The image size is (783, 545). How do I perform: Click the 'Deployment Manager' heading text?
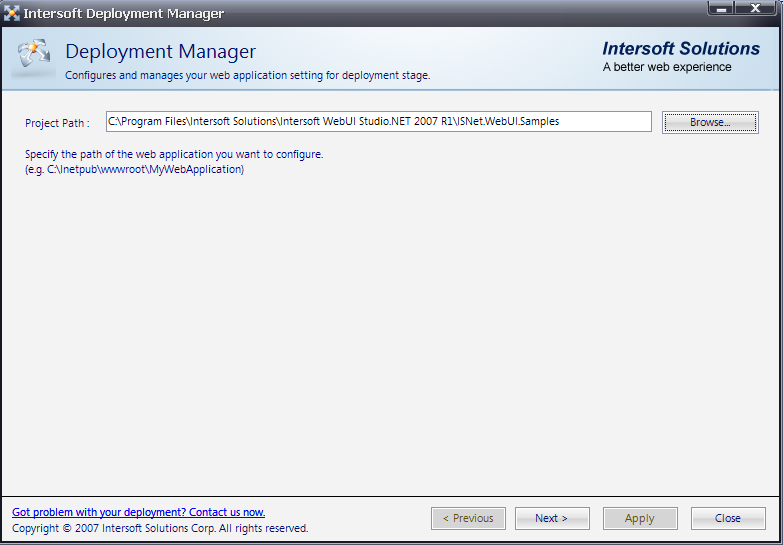160,51
